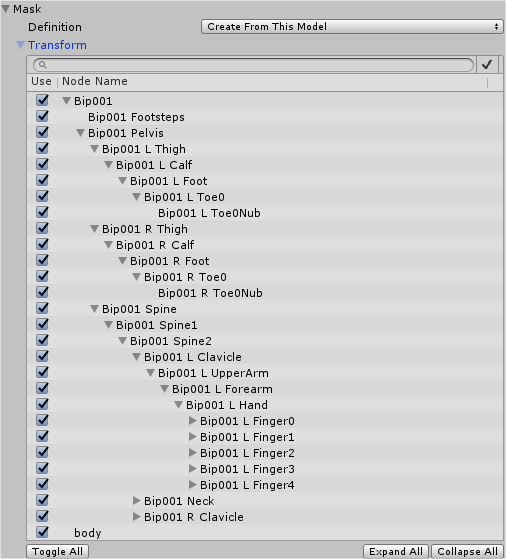The image size is (506, 559).
Task: Click the 'Node Name' column header
Action: click(x=95, y=81)
